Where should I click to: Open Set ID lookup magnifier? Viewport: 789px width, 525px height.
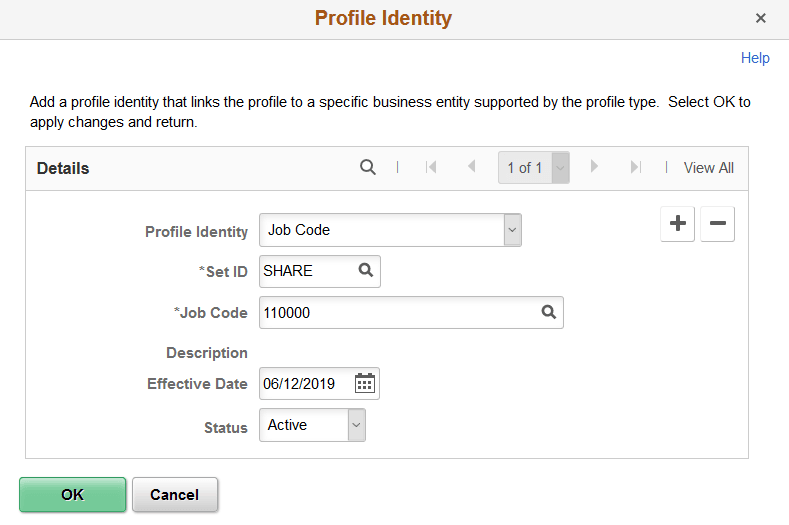[366, 271]
